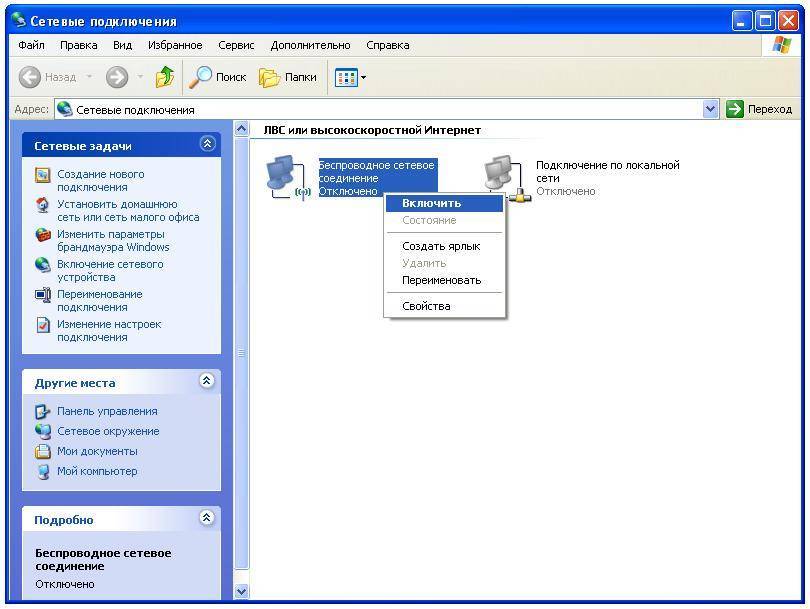Click the sidebar scroll down arrow
This screenshot has height=609, width=810.
click(240, 591)
